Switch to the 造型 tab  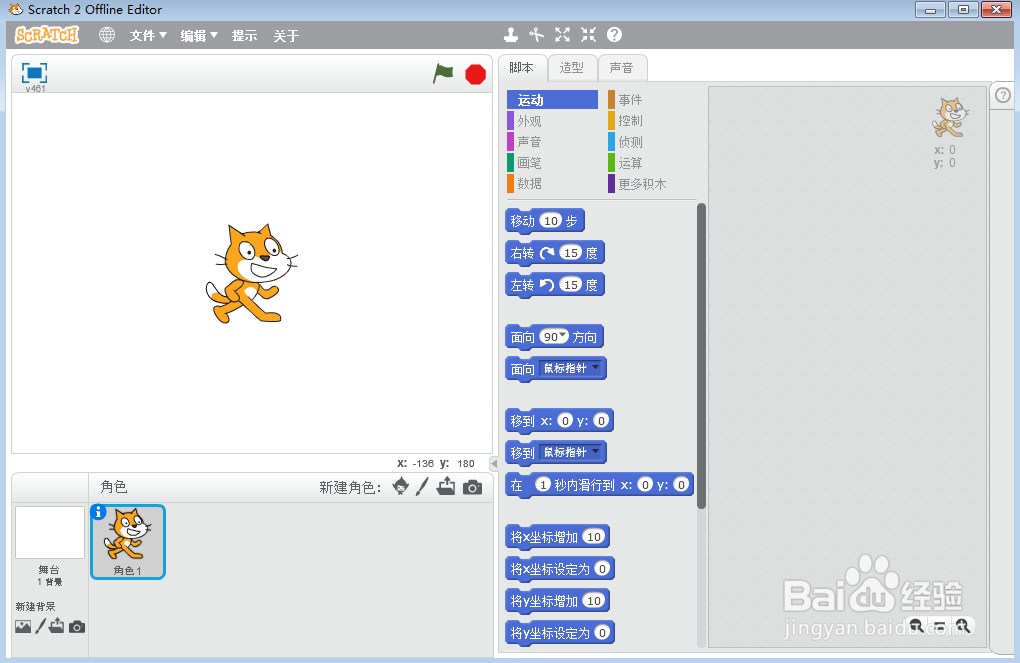pyautogui.click(x=572, y=67)
